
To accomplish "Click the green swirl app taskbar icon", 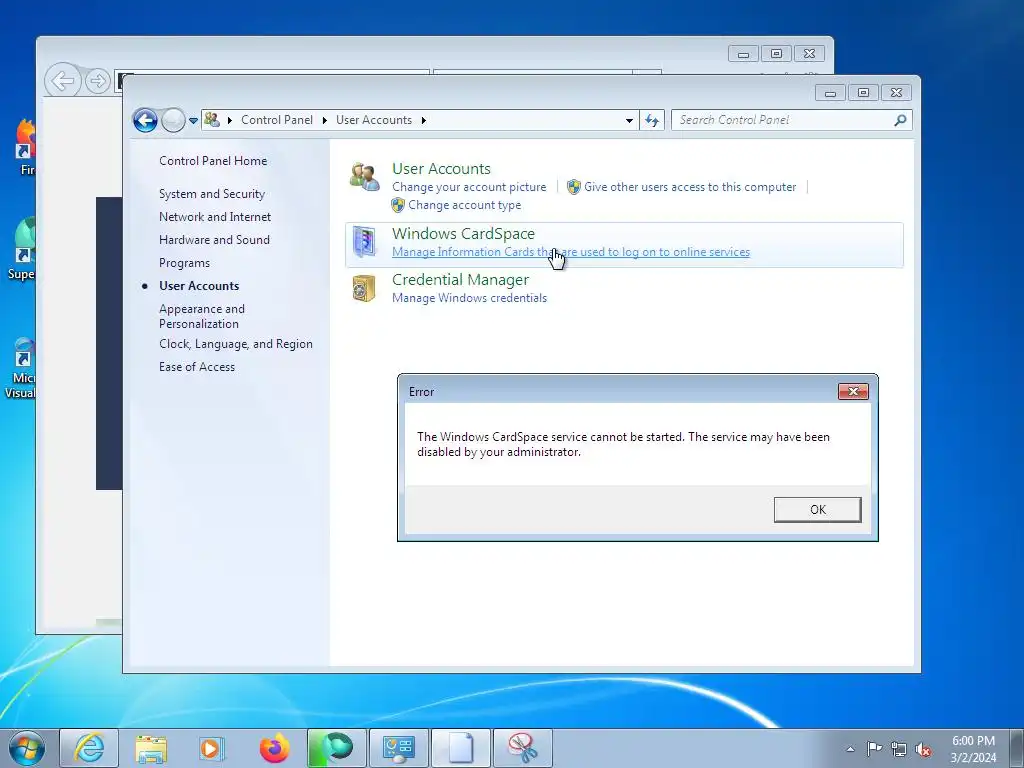I will click(x=337, y=748).
